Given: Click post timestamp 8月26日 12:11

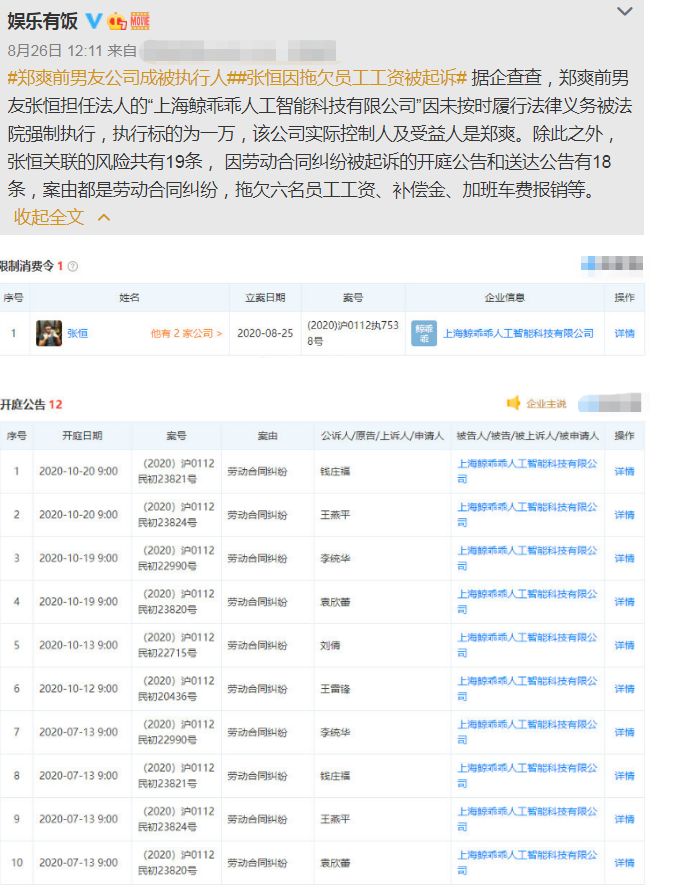Looking at the screenshot, I should pyautogui.click(x=55, y=51).
